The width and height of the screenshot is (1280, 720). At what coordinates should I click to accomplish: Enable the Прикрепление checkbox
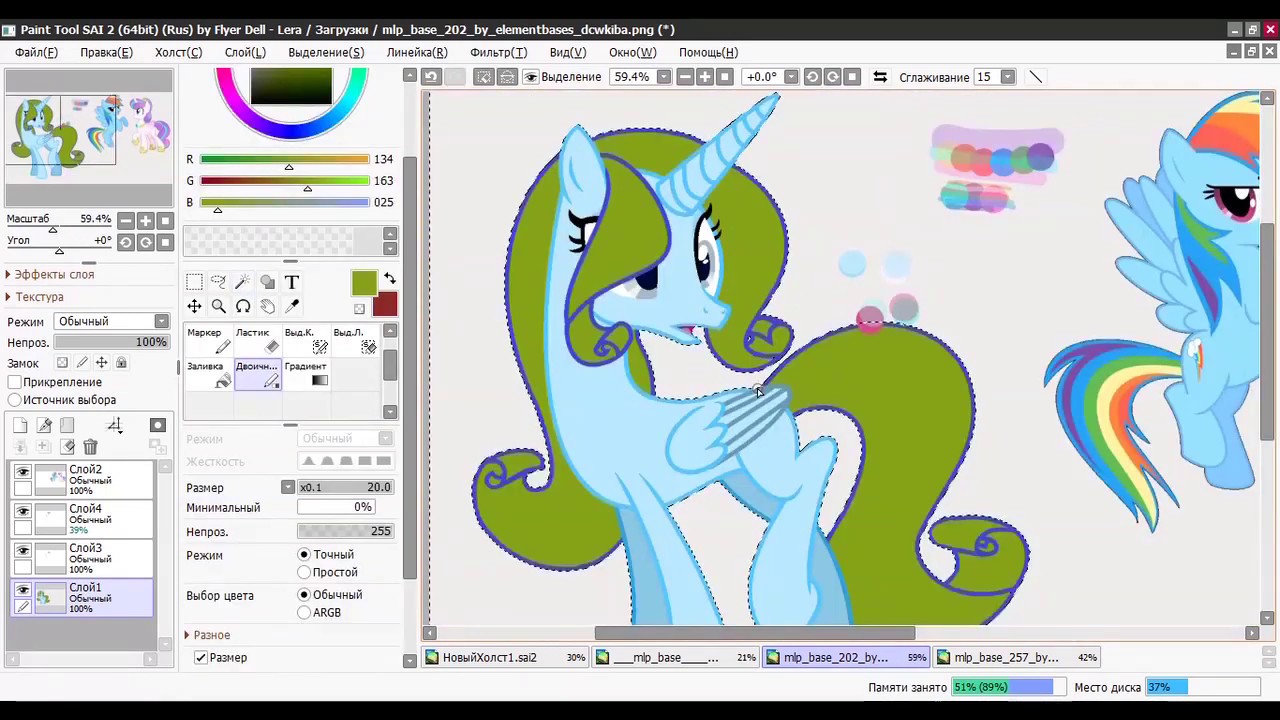[15, 382]
